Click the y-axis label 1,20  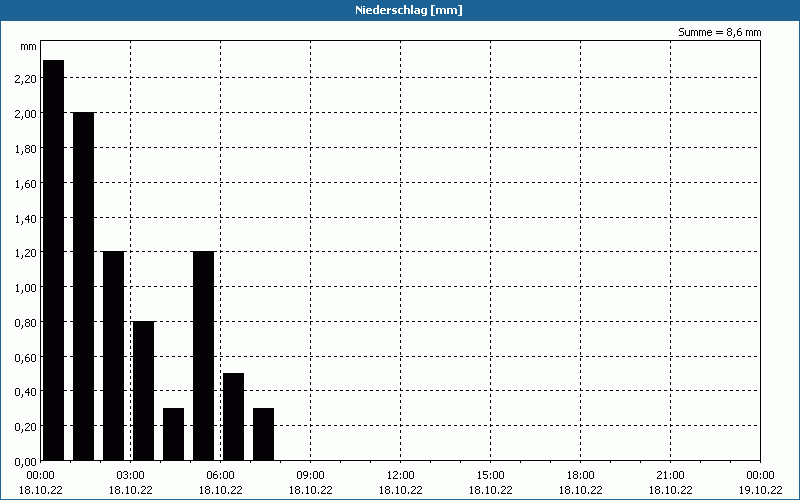coord(26,253)
